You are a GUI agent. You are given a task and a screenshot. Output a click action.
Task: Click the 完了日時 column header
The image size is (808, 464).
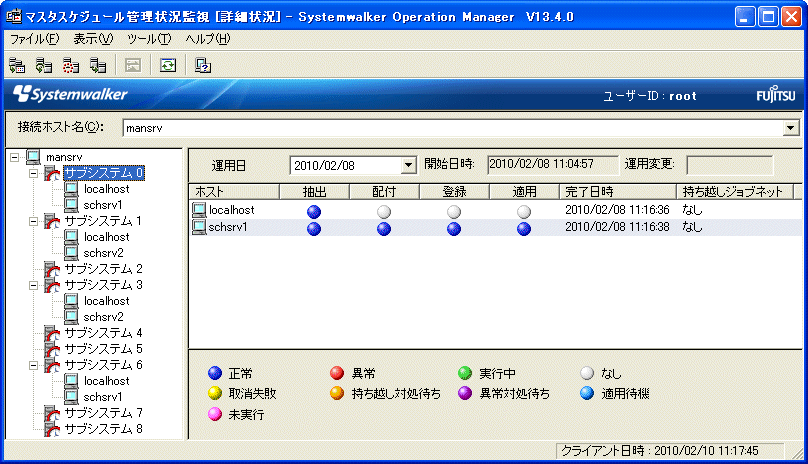click(x=618, y=192)
